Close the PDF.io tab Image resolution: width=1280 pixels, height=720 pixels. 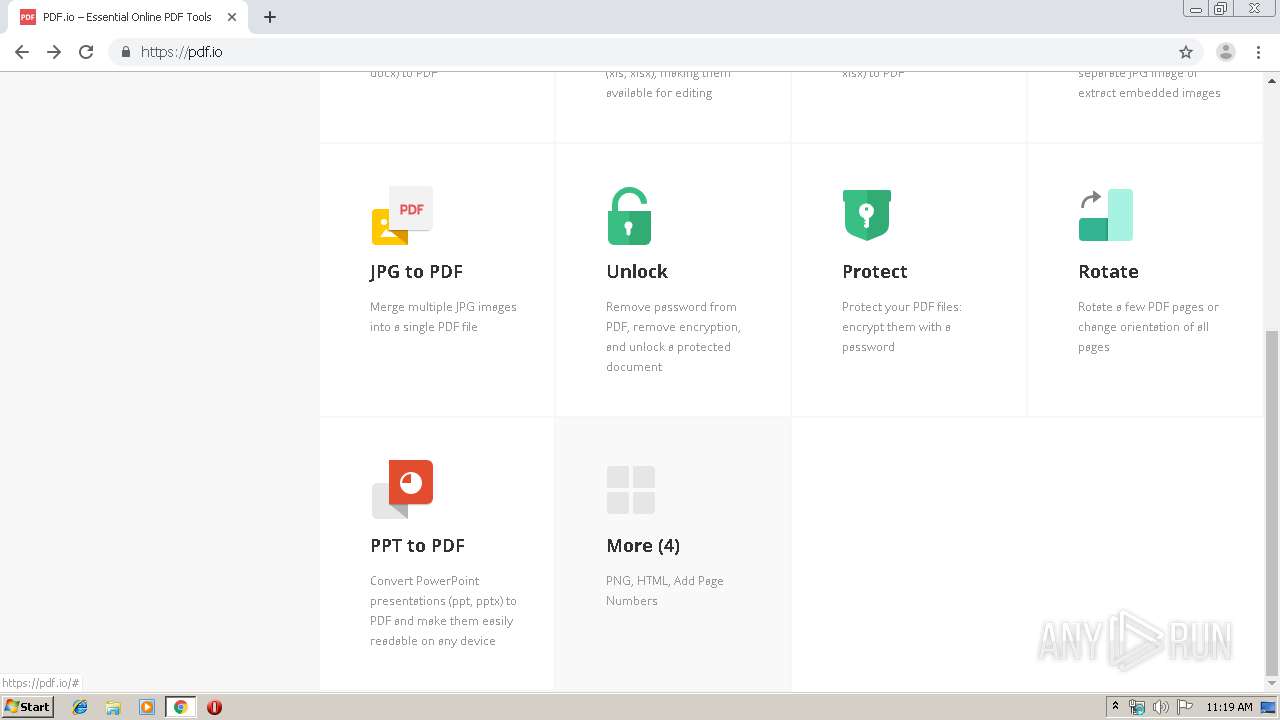[232, 17]
